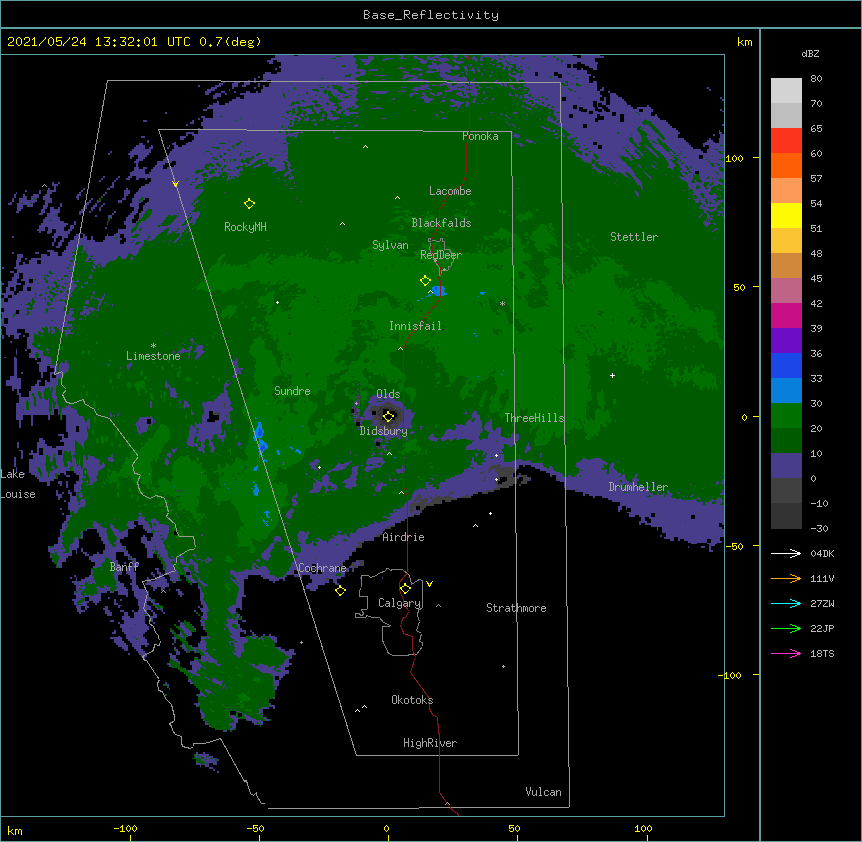Click the Okotoks town label
This screenshot has height=842, width=862.
click(412, 700)
